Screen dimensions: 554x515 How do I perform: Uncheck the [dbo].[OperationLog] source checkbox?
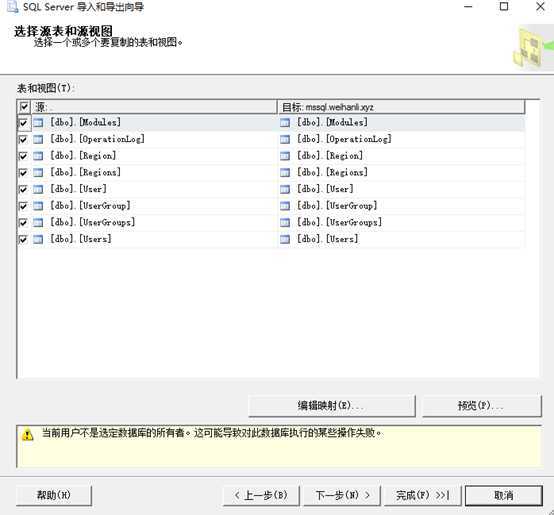(x=23, y=139)
